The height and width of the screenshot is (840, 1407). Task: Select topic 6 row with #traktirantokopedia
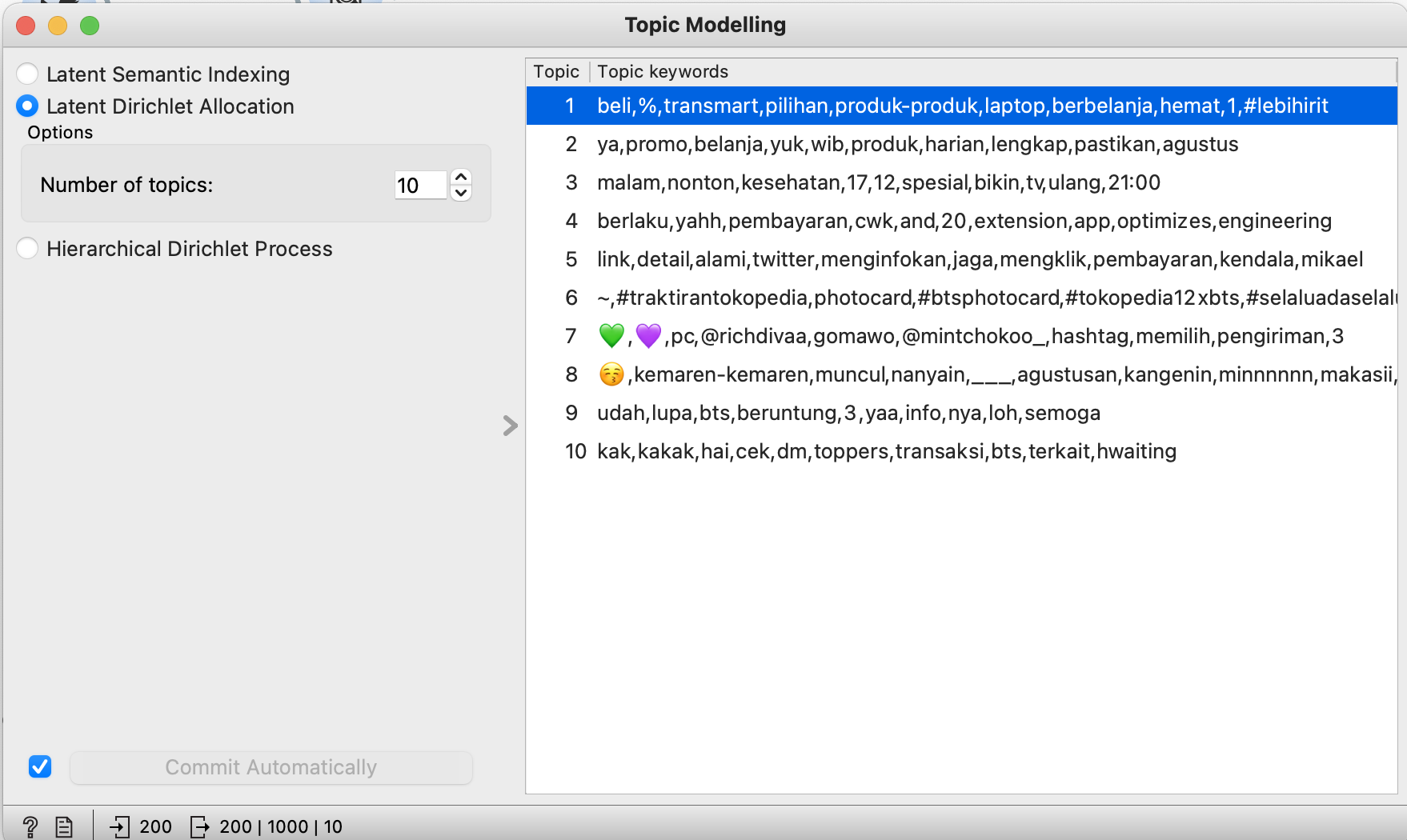[962, 298]
